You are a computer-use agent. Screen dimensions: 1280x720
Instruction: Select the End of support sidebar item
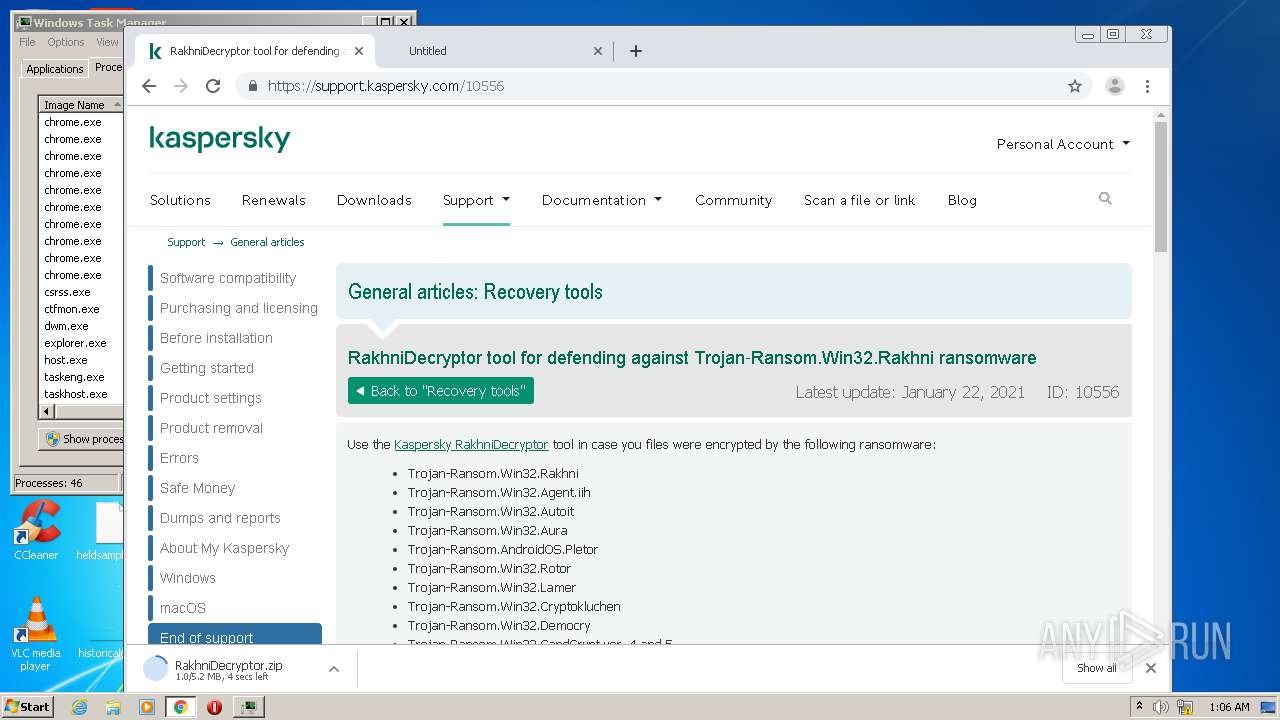coord(235,636)
